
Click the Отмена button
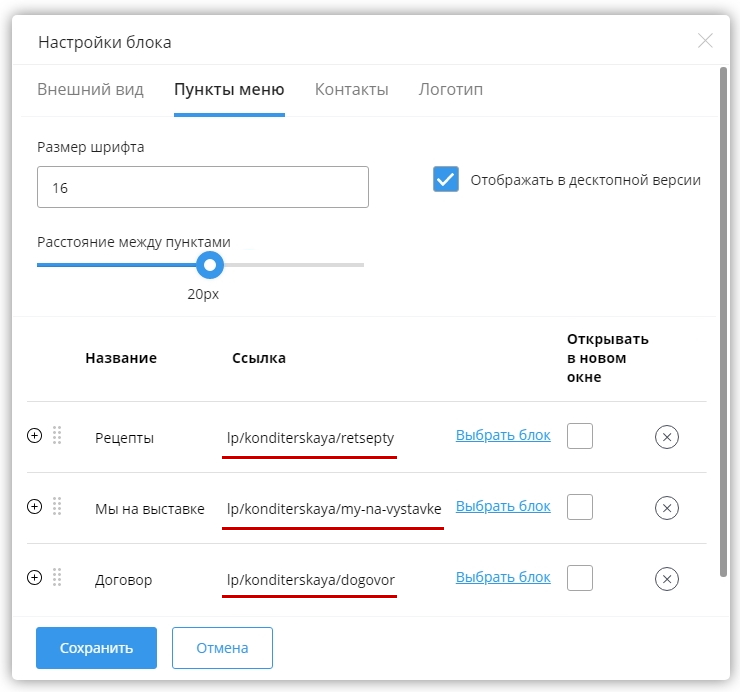(222, 648)
